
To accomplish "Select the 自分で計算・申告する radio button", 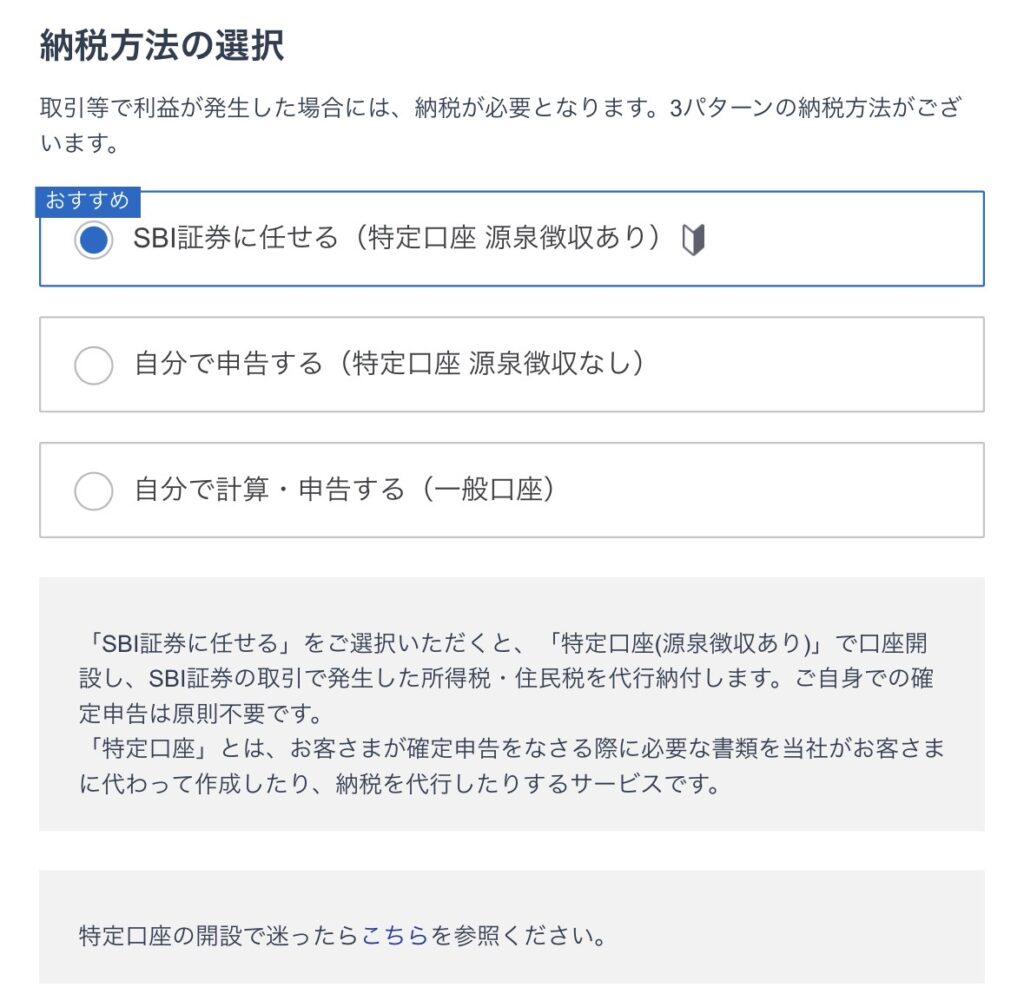I will 93,491.
